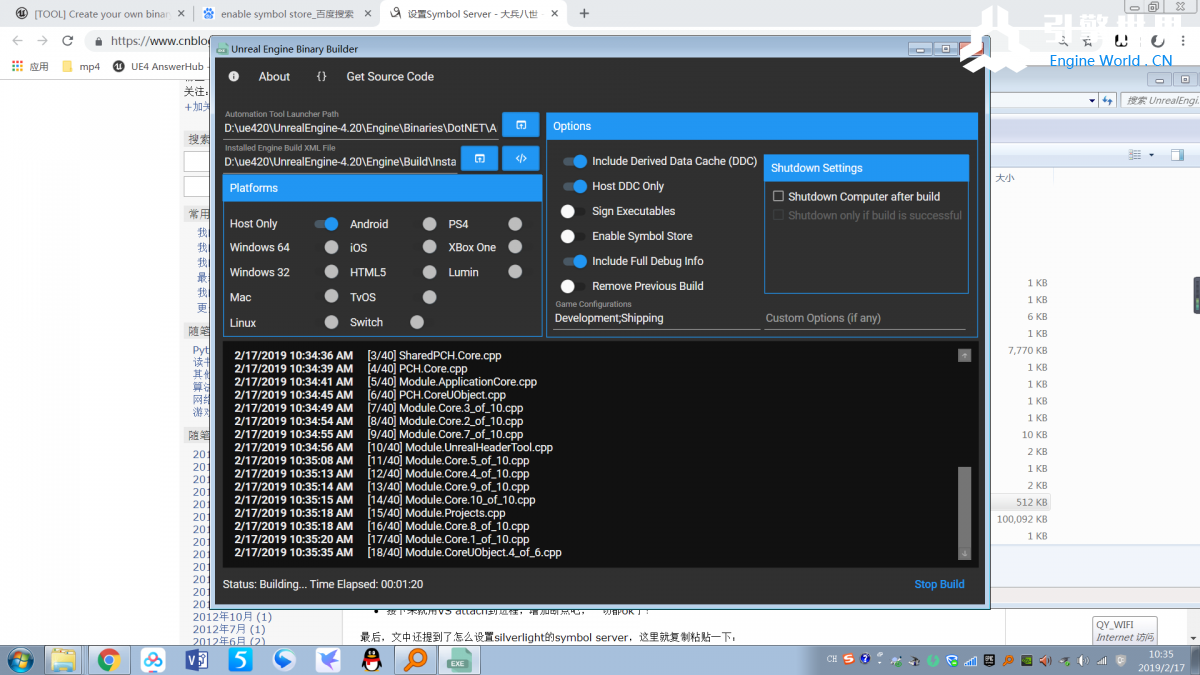Enable the Mac platform toggle

(x=331, y=296)
